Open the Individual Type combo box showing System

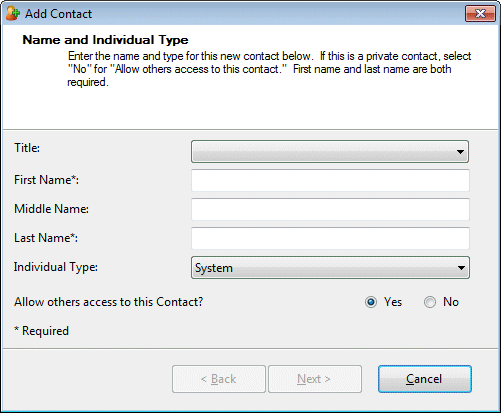pyautogui.click(x=330, y=267)
